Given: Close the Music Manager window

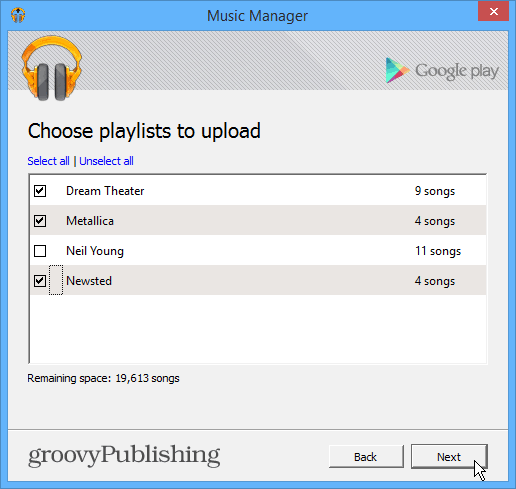Looking at the screenshot, I should pos(493,12).
